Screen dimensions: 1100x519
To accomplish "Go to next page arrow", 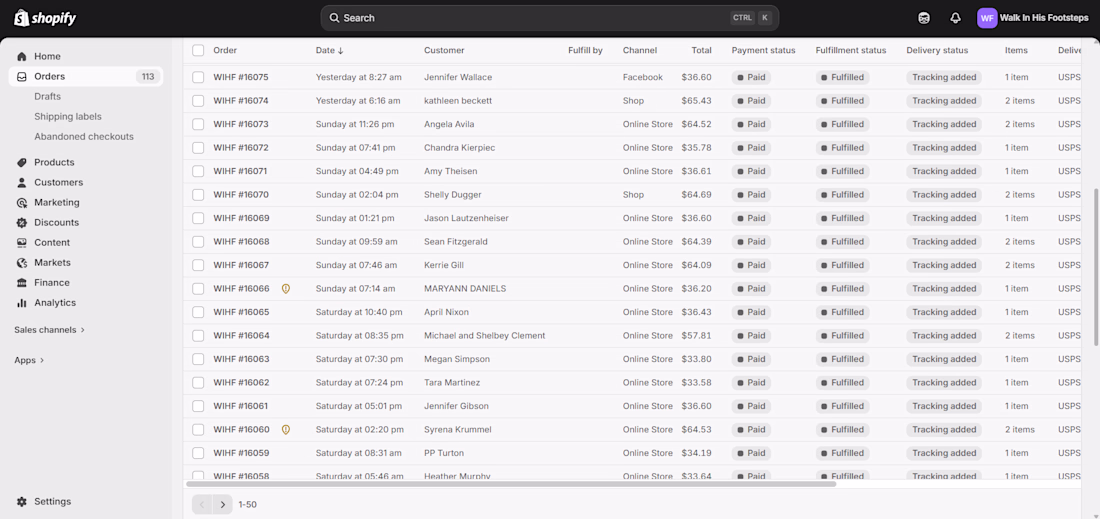I will pos(222,504).
